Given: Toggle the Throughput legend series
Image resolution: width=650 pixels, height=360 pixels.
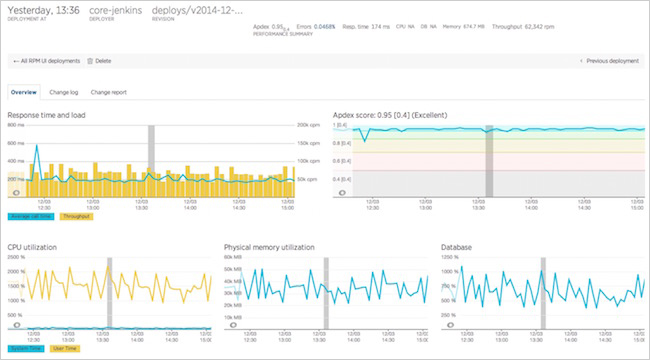Looking at the screenshot, I should pyautogui.click(x=77, y=216).
